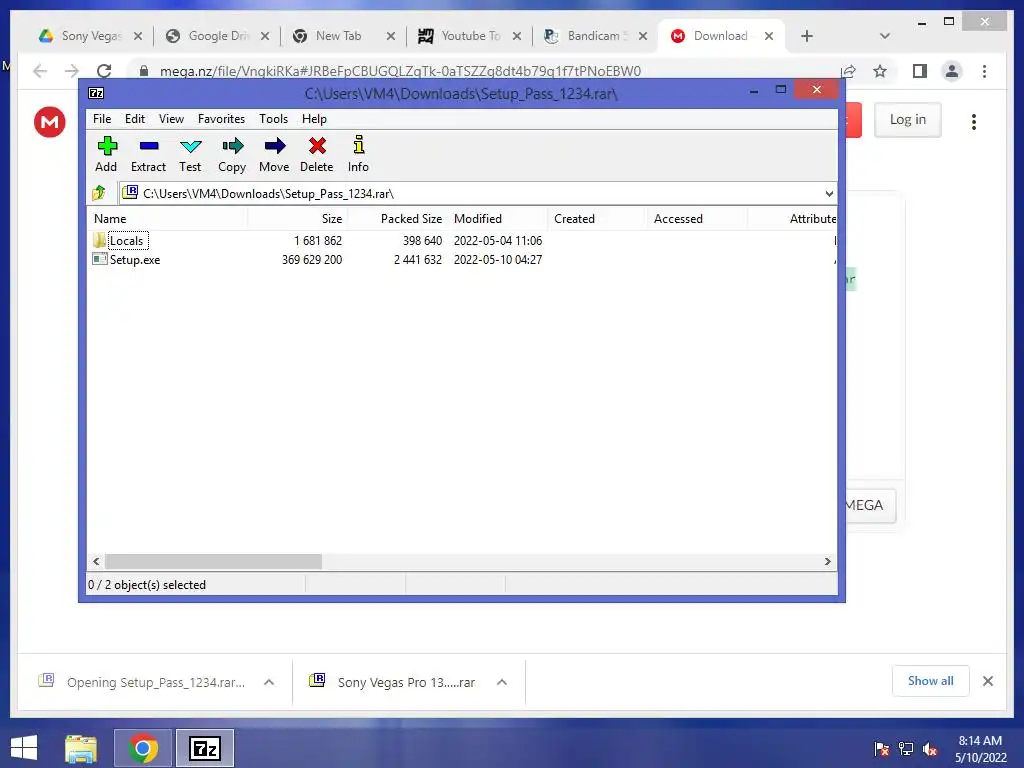Click the MEGA logo on the page
The image size is (1024, 768).
point(50,121)
